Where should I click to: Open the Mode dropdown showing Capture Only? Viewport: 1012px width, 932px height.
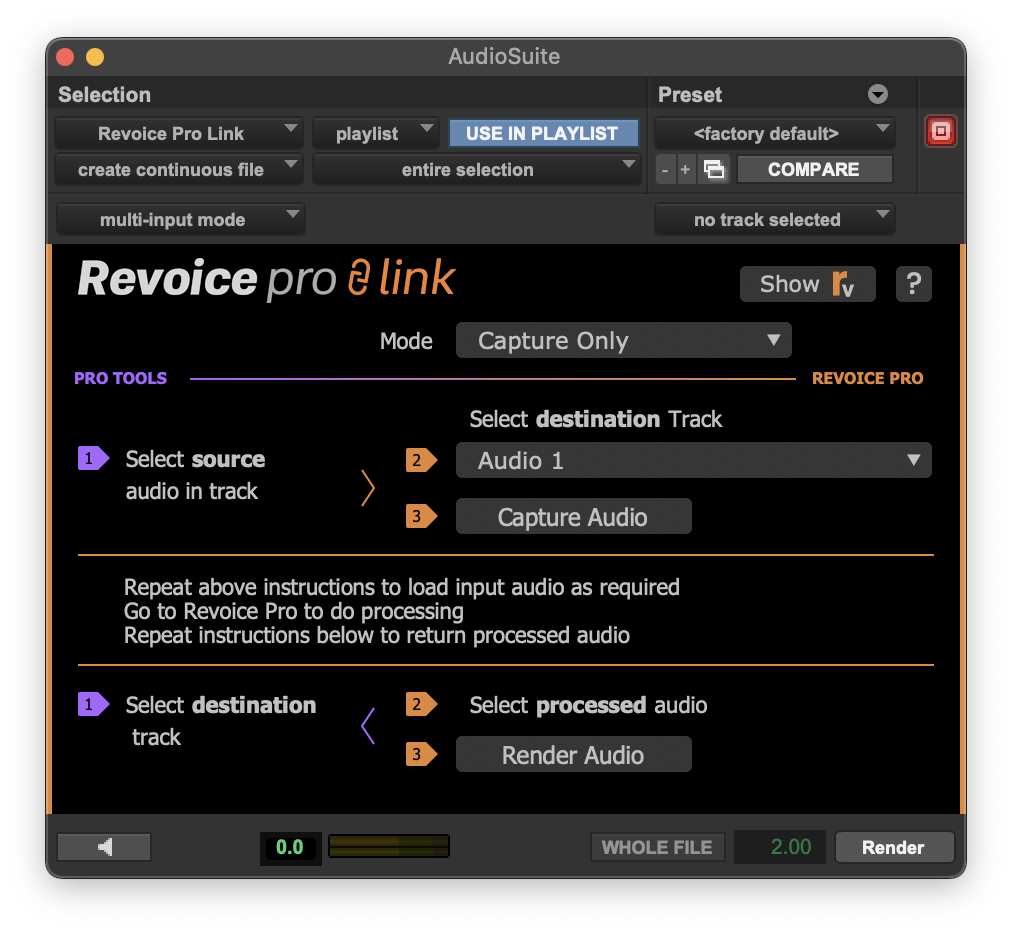click(623, 341)
